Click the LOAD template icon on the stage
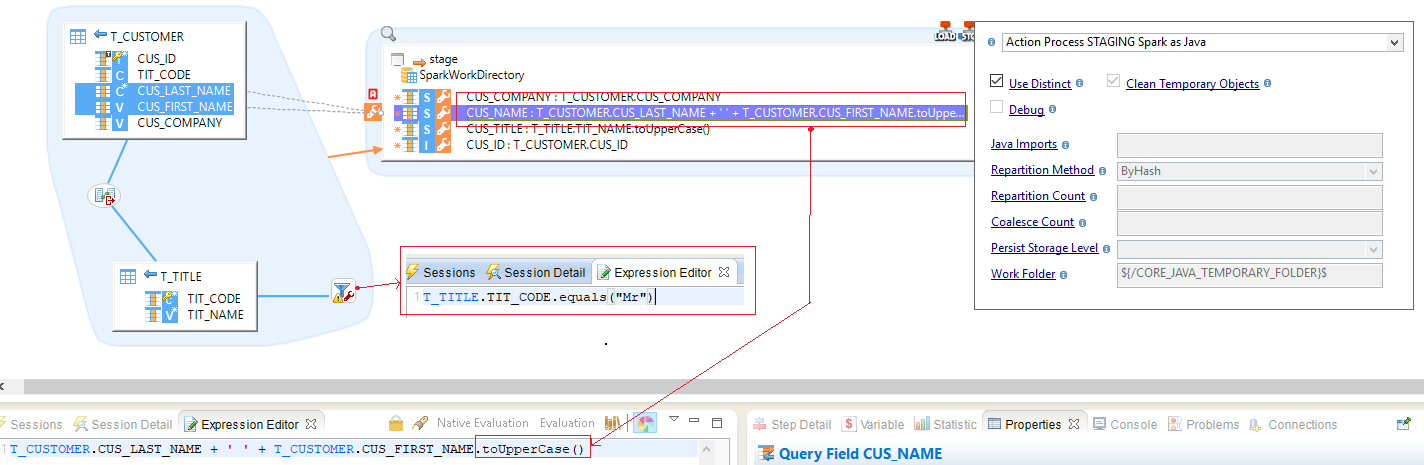1424x465 pixels. (944, 31)
